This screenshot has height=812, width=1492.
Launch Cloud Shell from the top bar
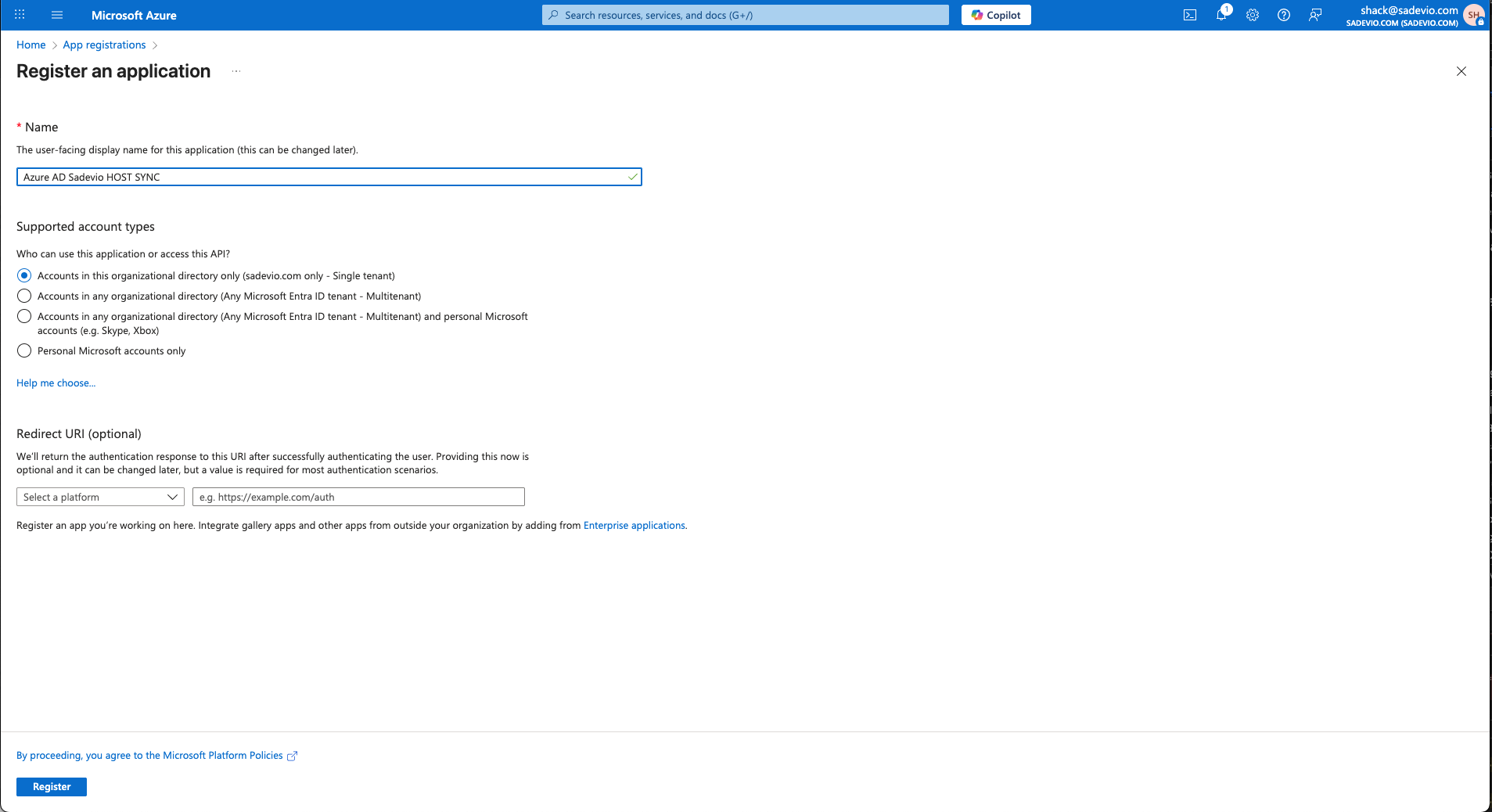coord(1189,15)
